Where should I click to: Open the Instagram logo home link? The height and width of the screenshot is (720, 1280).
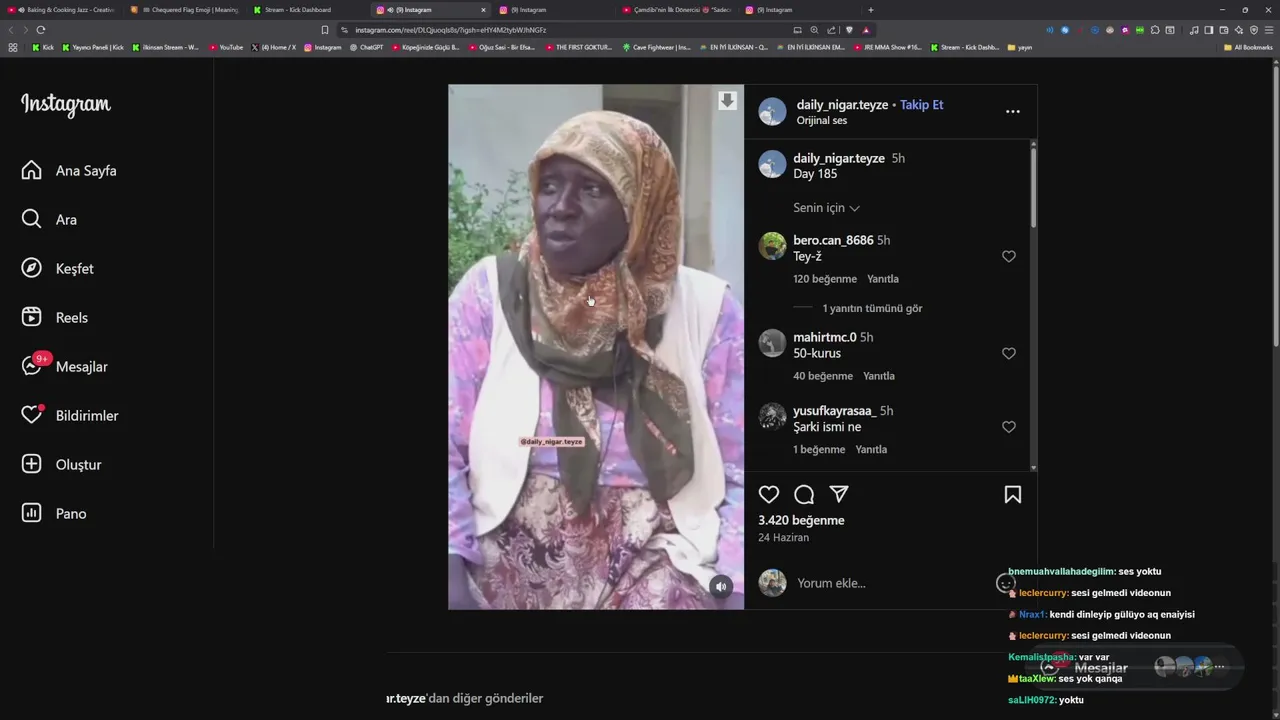(x=66, y=105)
